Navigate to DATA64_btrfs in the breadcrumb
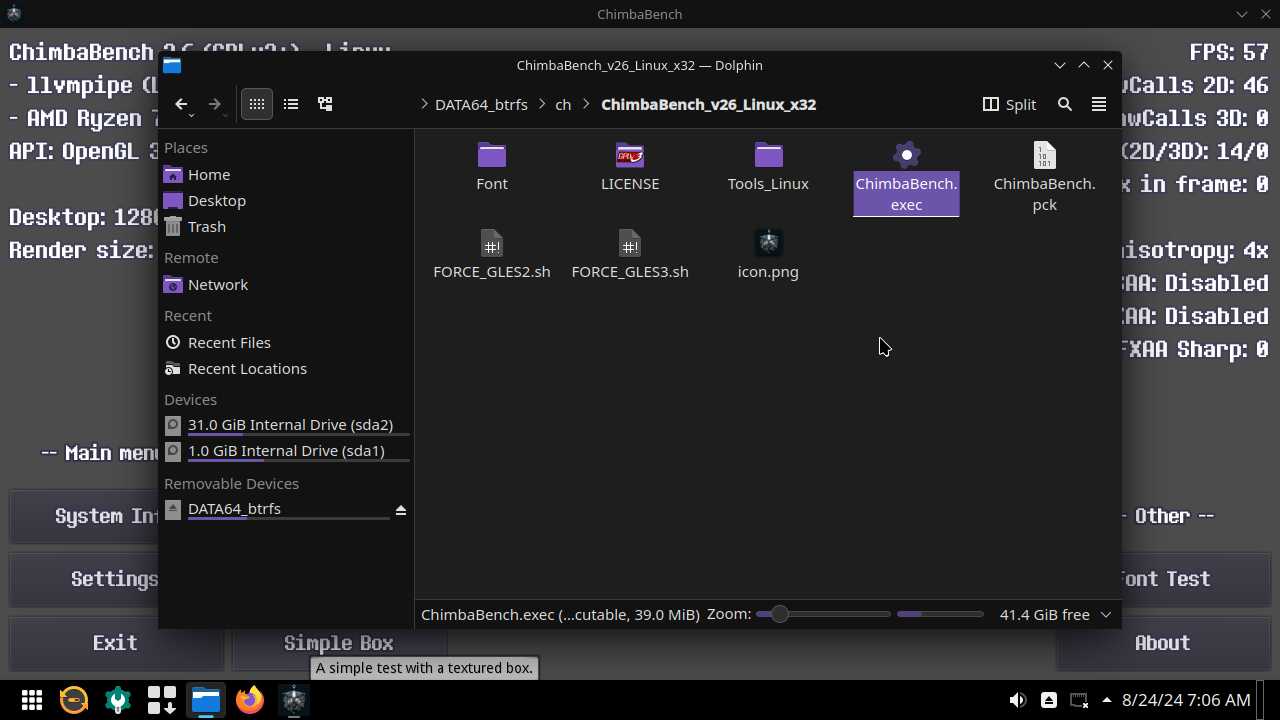Viewport: 1280px width, 720px height. (481, 104)
